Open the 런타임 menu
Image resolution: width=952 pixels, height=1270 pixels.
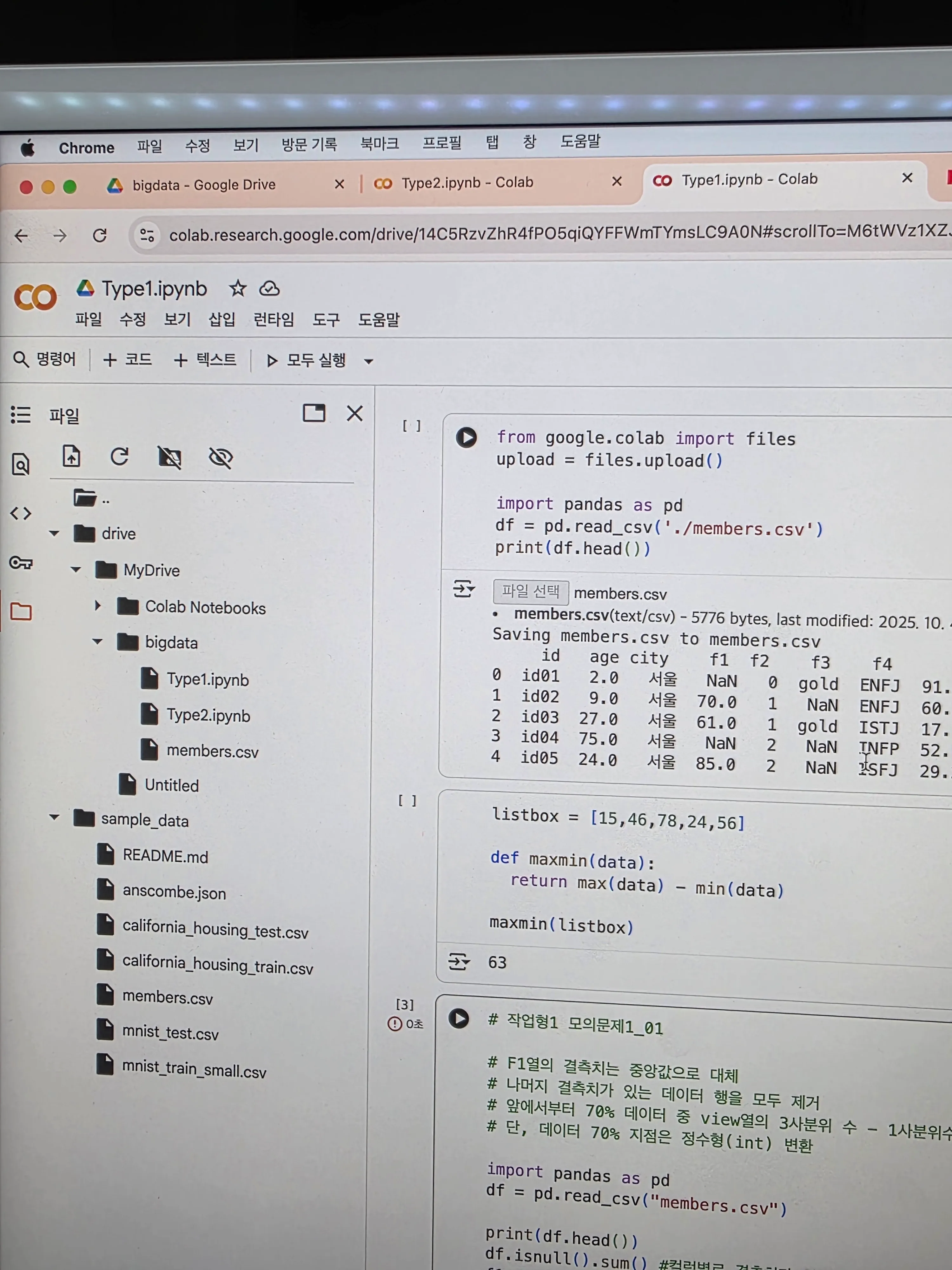pos(274,319)
